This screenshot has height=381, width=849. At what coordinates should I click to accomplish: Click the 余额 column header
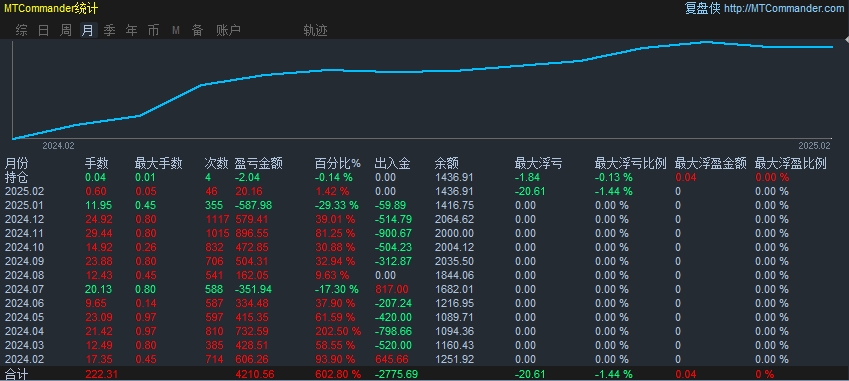tap(447, 163)
